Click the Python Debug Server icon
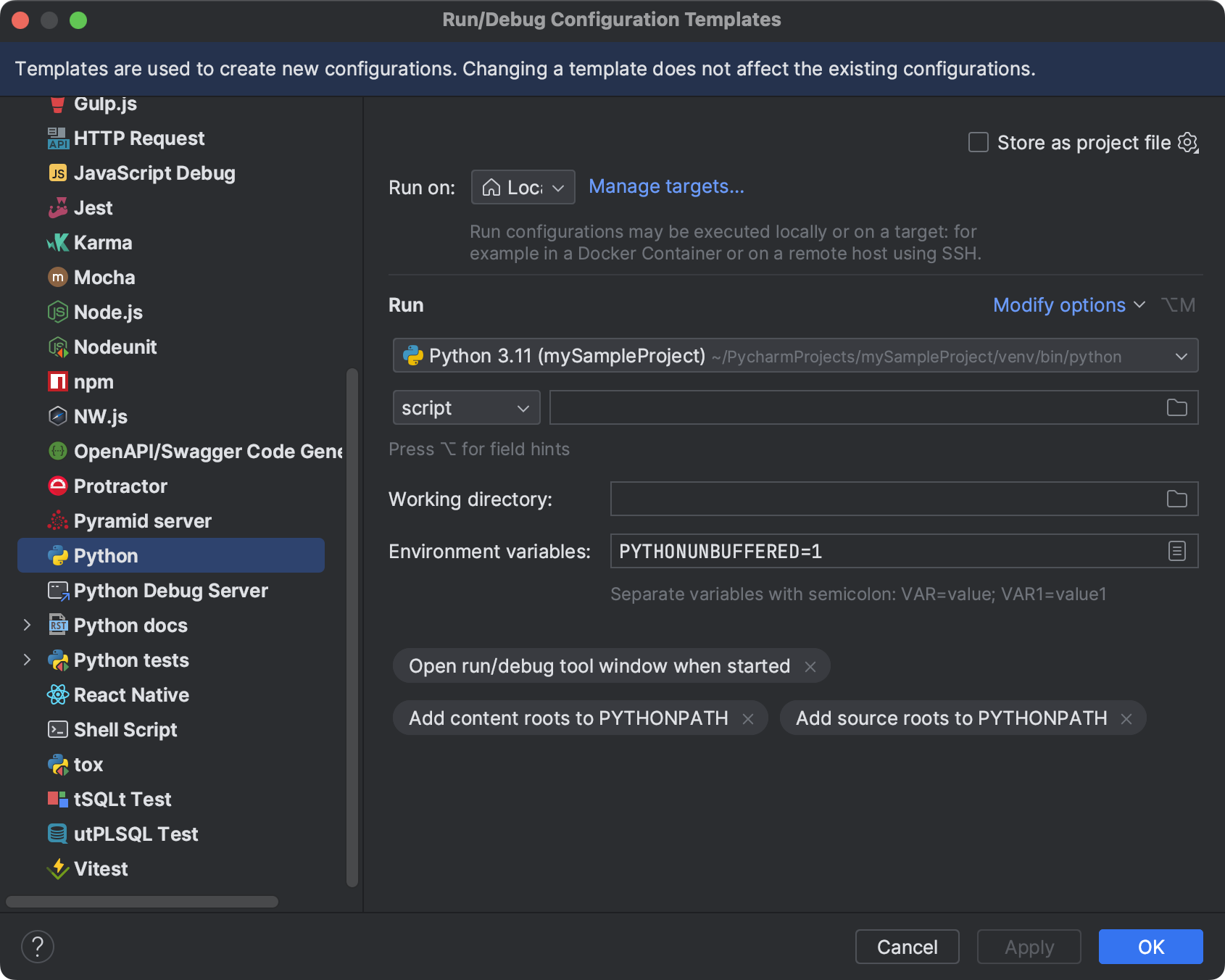The width and height of the screenshot is (1225, 980). tap(58, 591)
